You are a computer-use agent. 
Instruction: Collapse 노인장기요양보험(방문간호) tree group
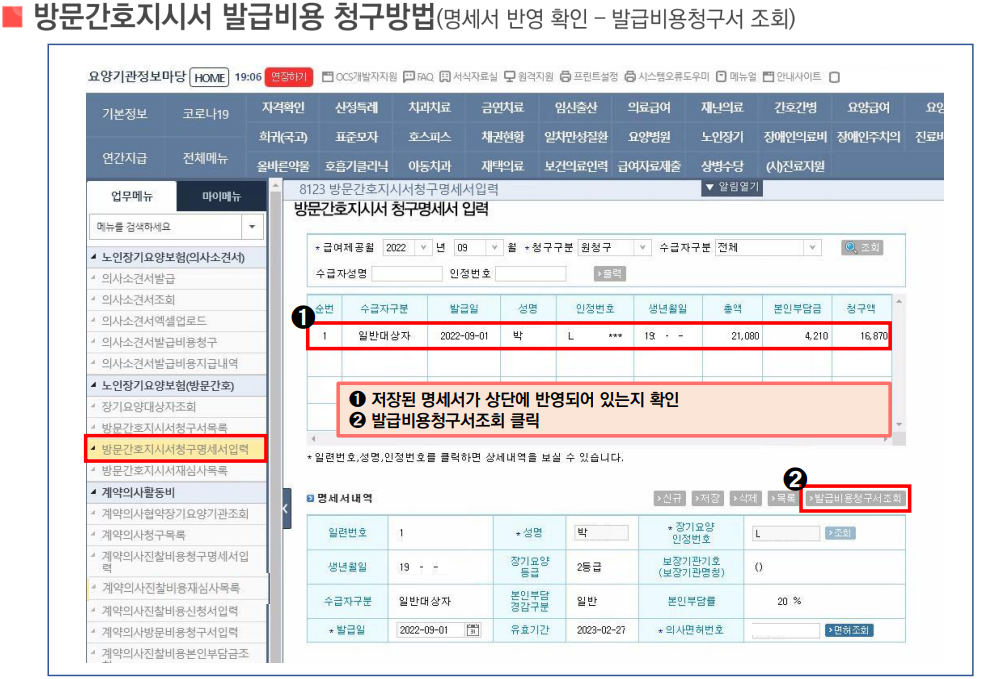(x=94, y=385)
